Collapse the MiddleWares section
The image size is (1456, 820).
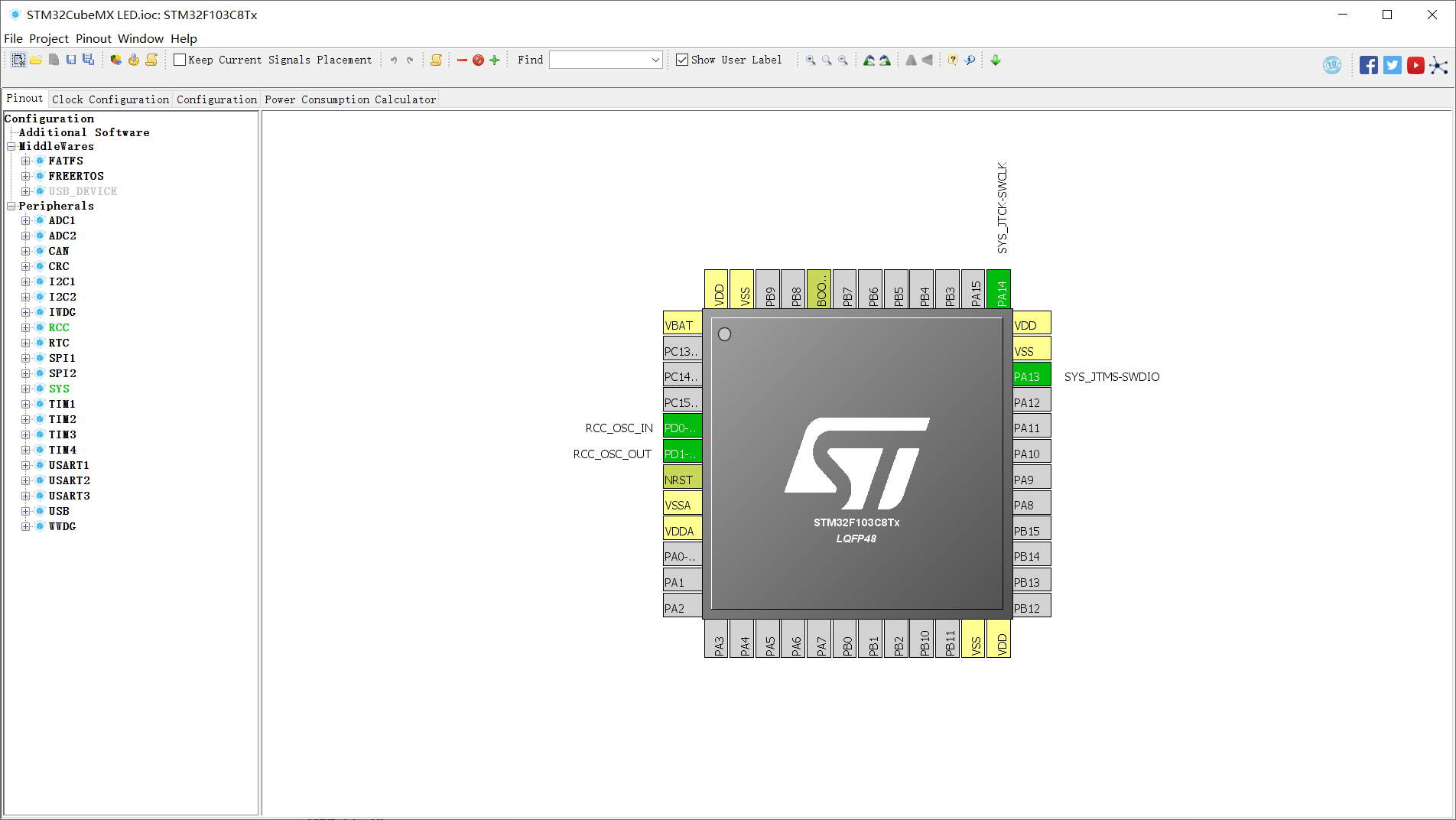11,145
